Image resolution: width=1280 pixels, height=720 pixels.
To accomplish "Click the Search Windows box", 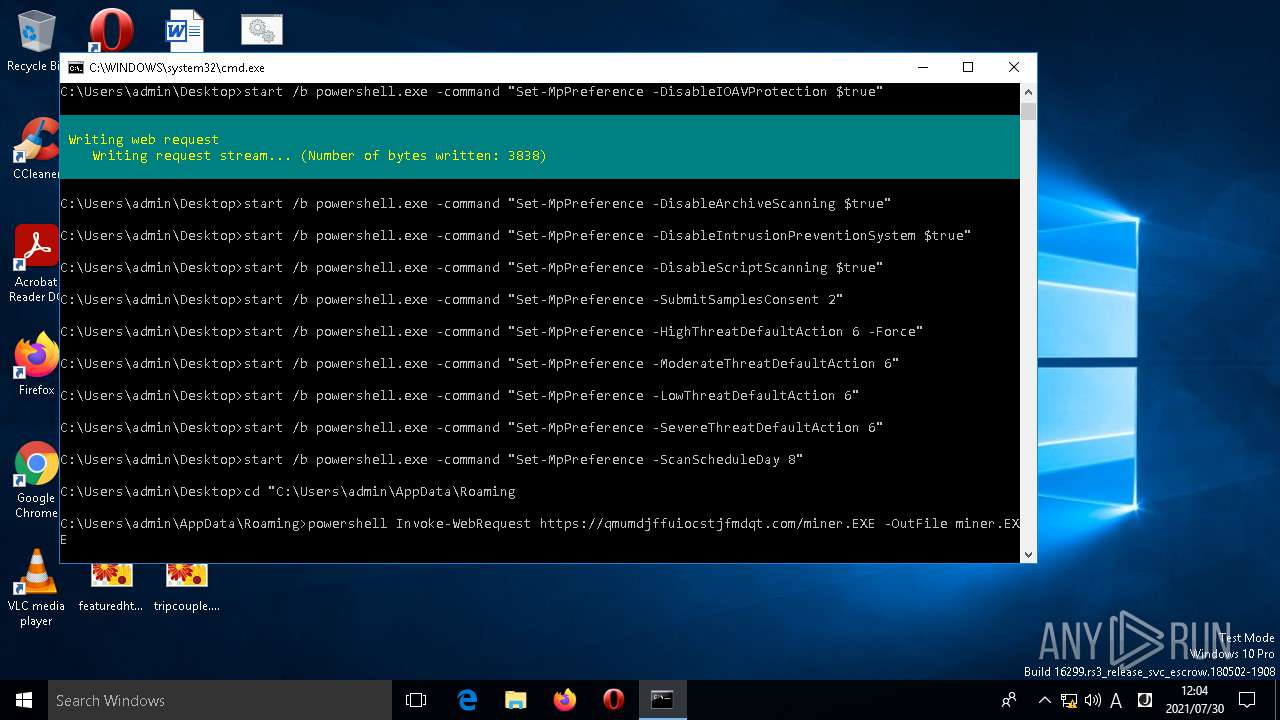I will [220, 700].
